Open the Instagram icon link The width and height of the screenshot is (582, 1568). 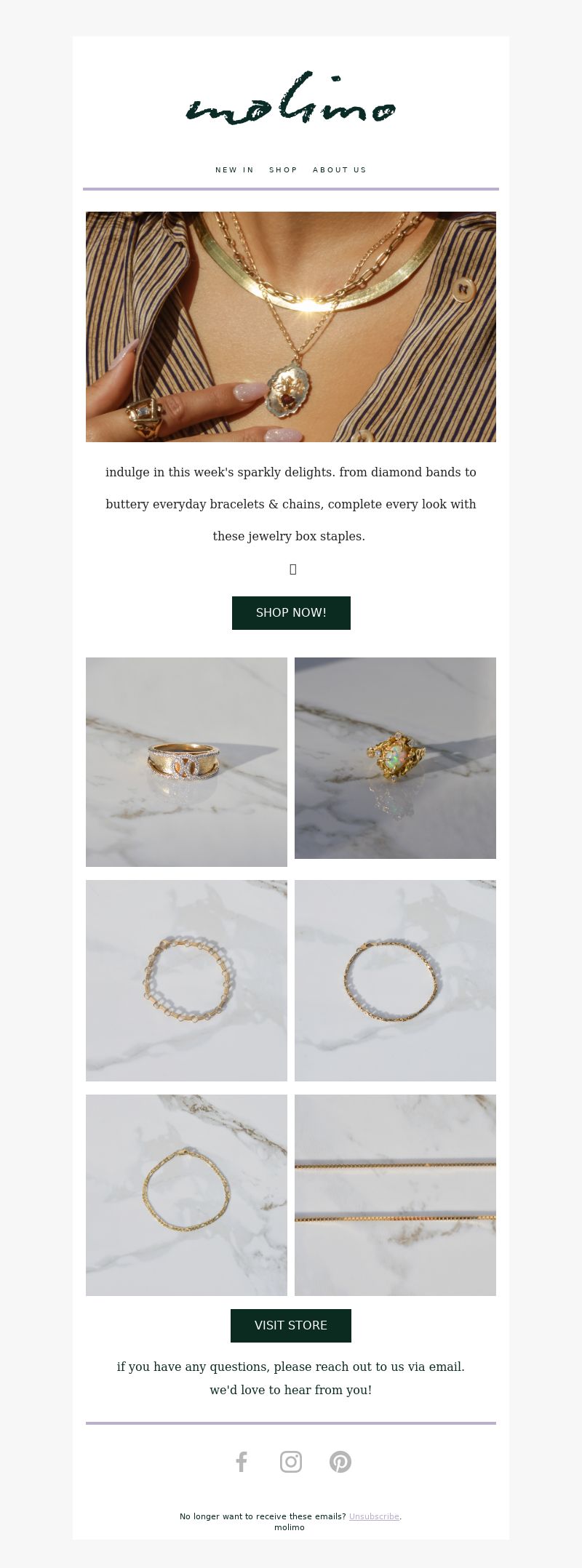click(x=291, y=1461)
